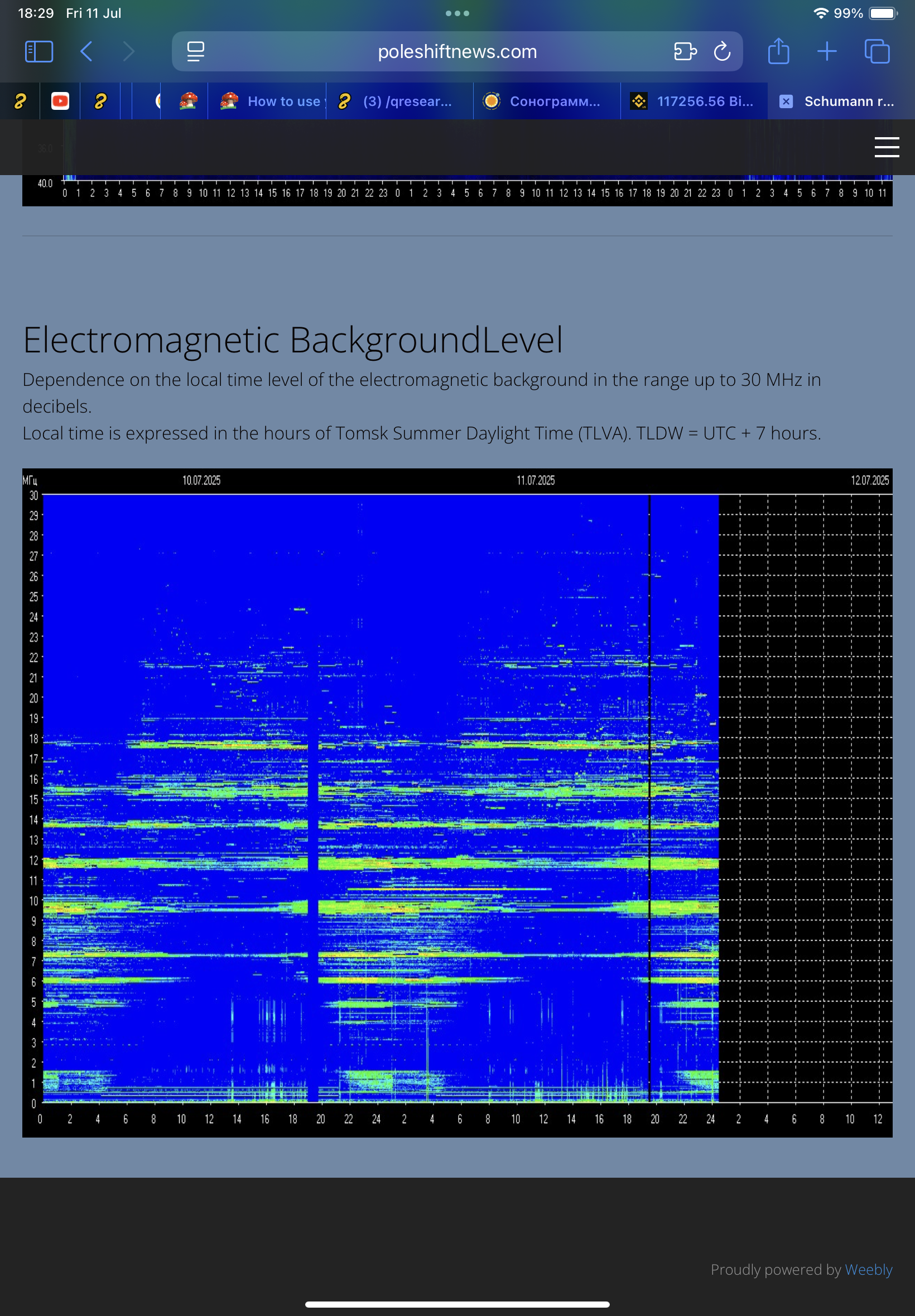Follow the Weebly link in the footer

pos(869,1270)
